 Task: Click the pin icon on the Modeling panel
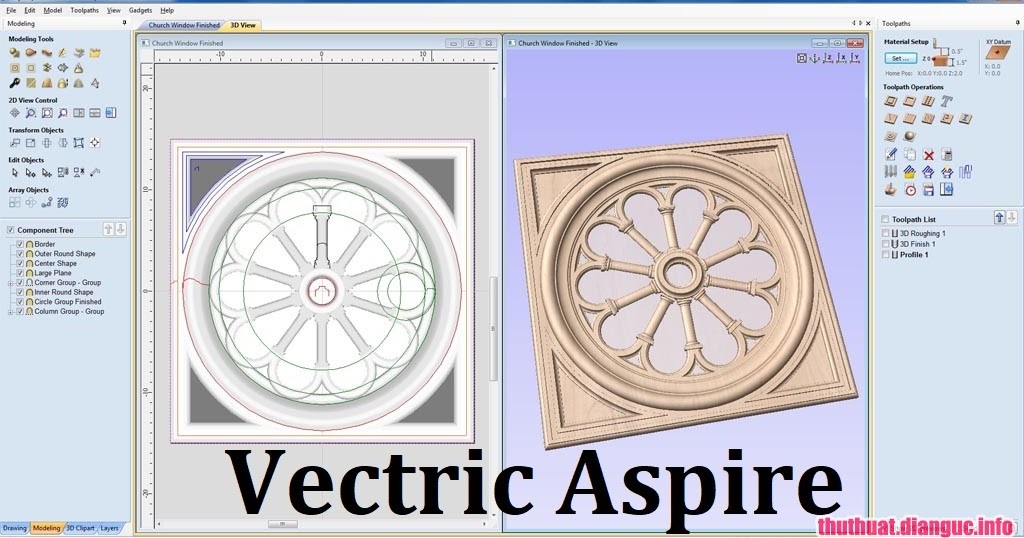[124, 24]
